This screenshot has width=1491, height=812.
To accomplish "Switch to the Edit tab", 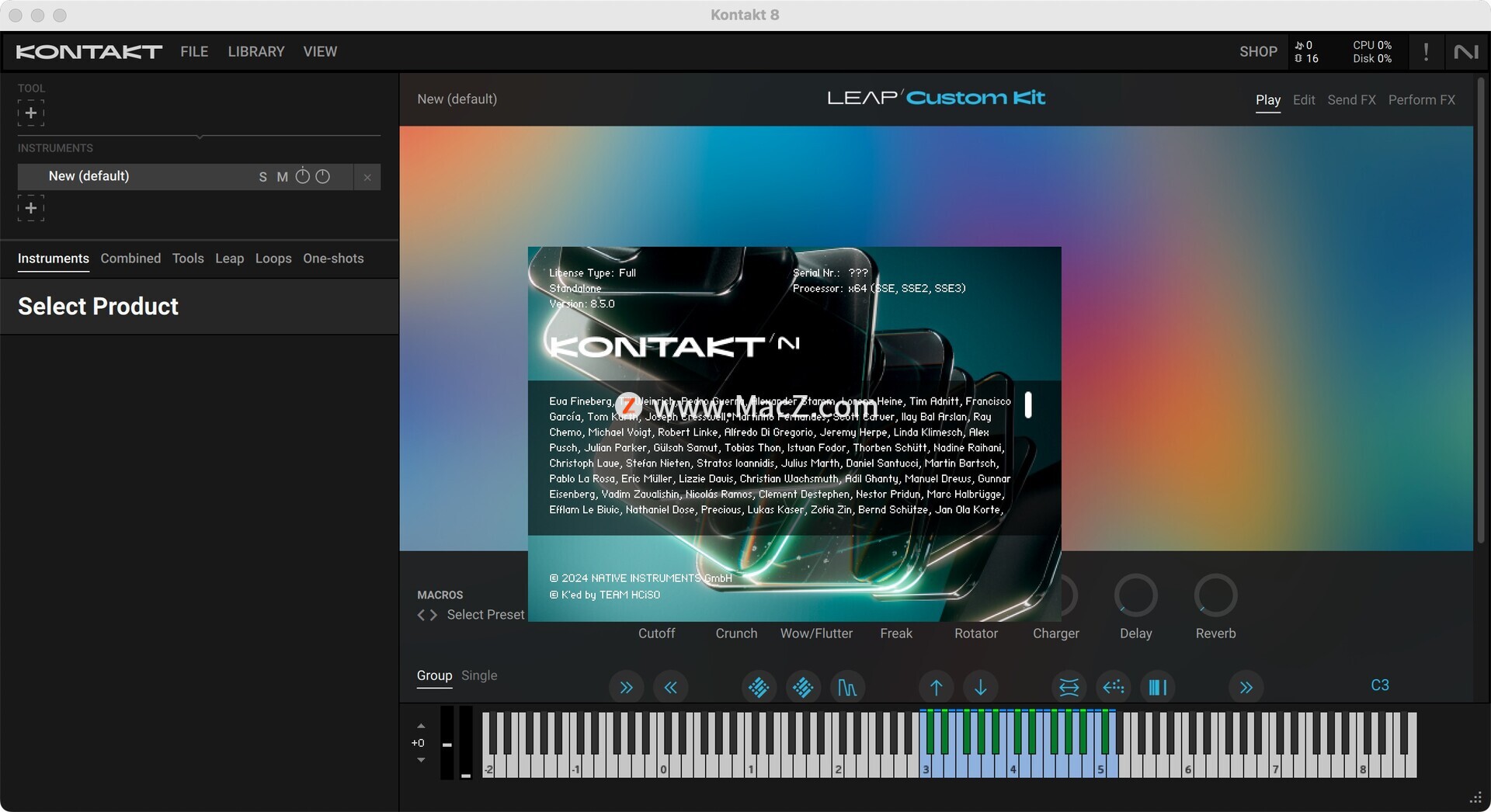I will (1304, 100).
